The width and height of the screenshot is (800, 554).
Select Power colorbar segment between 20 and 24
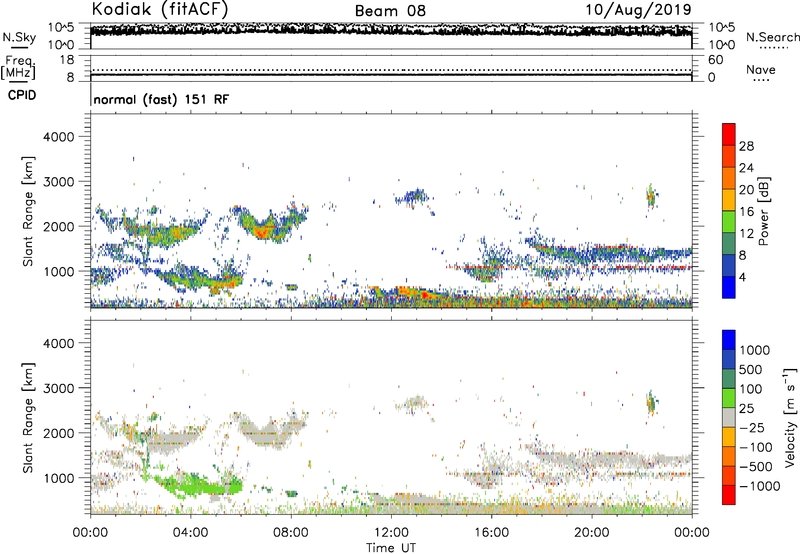pyautogui.click(x=729, y=178)
